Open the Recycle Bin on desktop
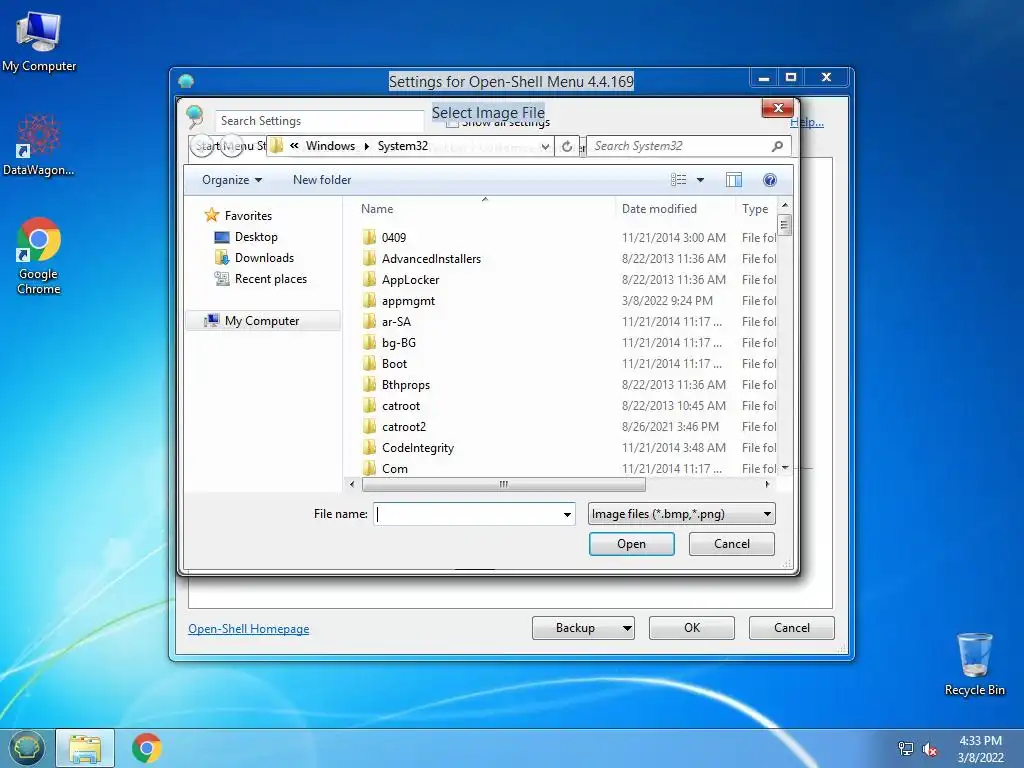The image size is (1024, 768). (x=974, y=664)
